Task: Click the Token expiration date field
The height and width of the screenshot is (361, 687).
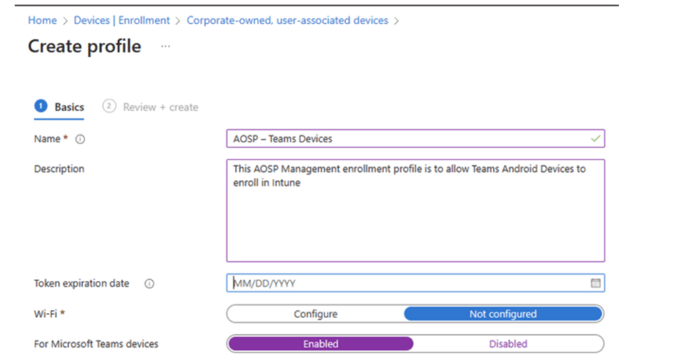Action: pyautogui.click(x=415, y=283)
